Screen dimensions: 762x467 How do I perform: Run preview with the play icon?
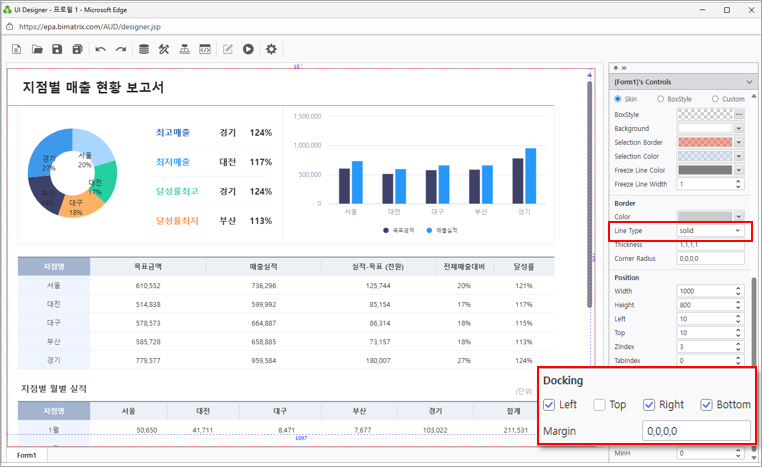click(248, 49)
